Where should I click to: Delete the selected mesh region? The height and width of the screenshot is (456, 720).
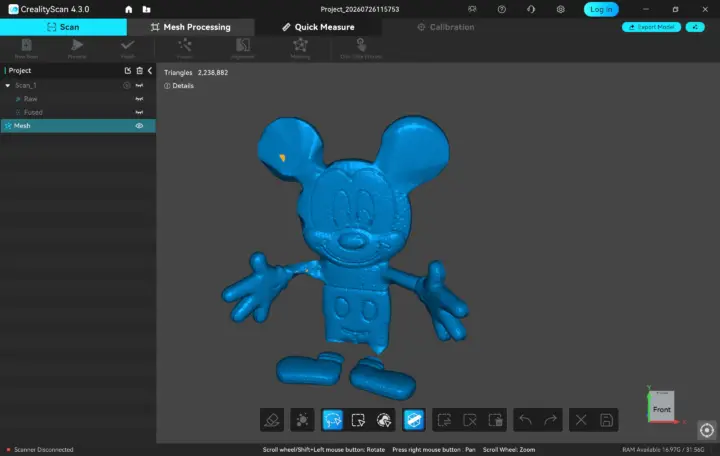coord(495,420)
